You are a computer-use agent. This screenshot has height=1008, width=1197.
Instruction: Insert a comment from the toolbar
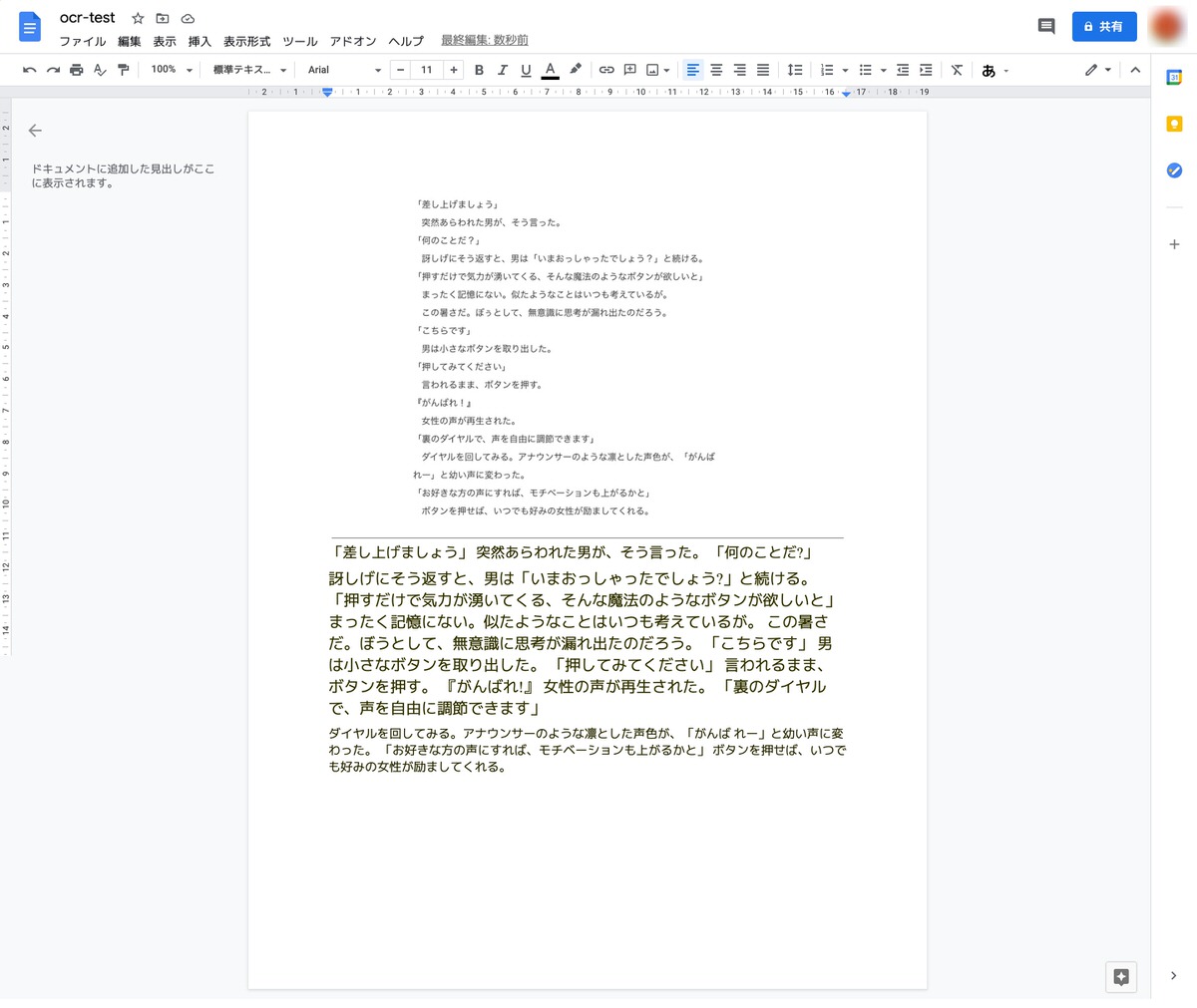point(629,70)
